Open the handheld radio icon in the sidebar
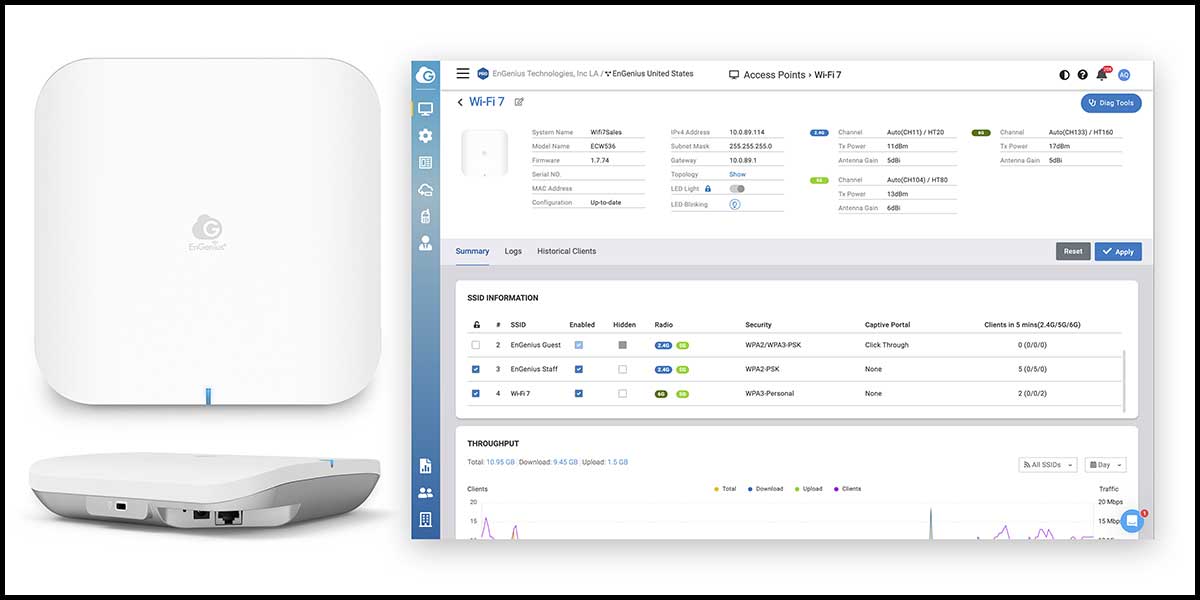 pyautogui.click(x=425, y=215)
